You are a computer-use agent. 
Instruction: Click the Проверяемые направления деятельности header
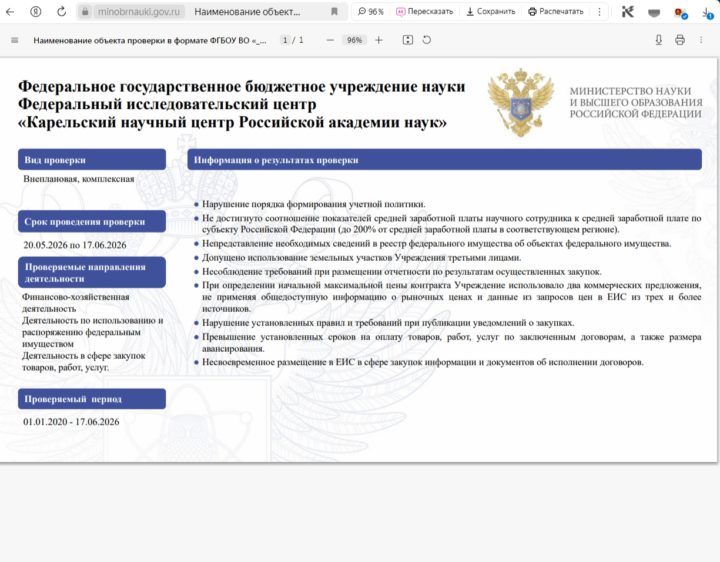pyautogui.click(x=92, y=272)
